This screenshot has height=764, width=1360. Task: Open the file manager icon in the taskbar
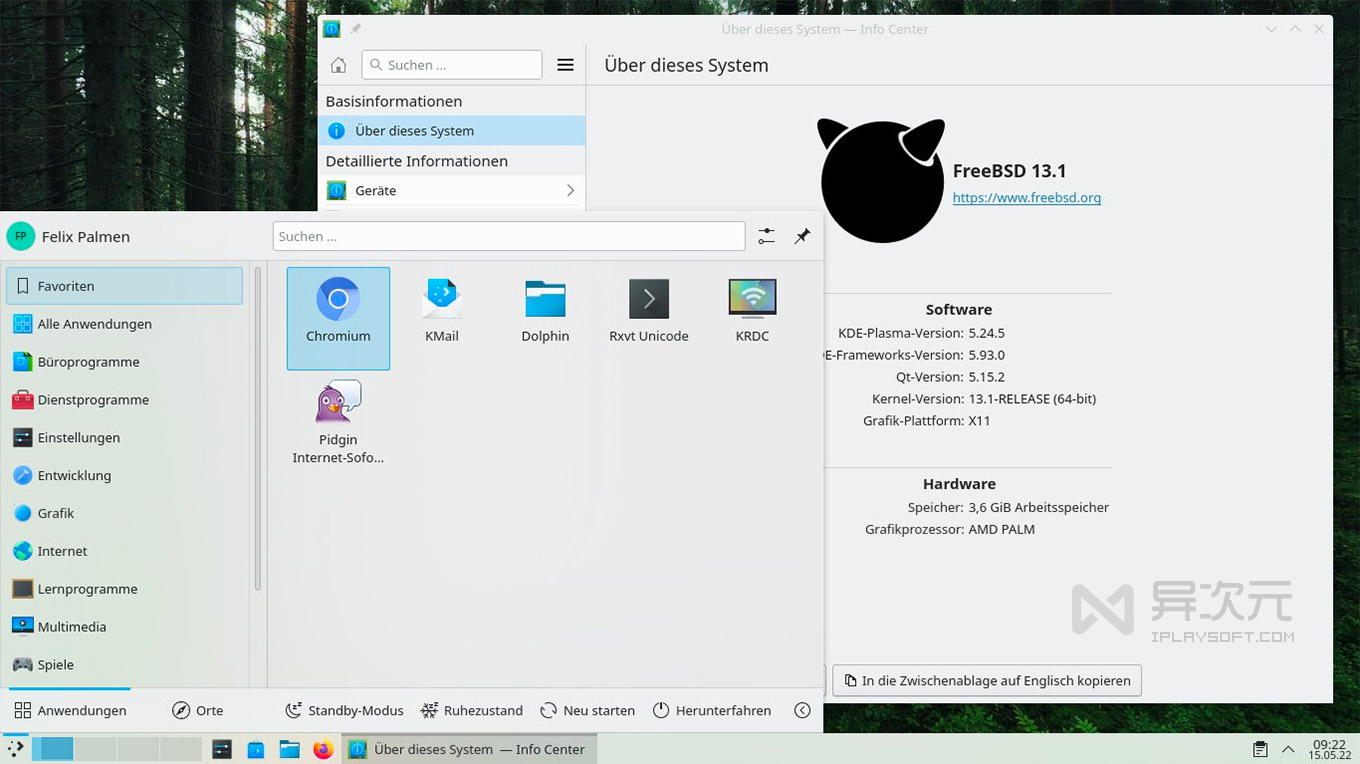tap(289, 749)
